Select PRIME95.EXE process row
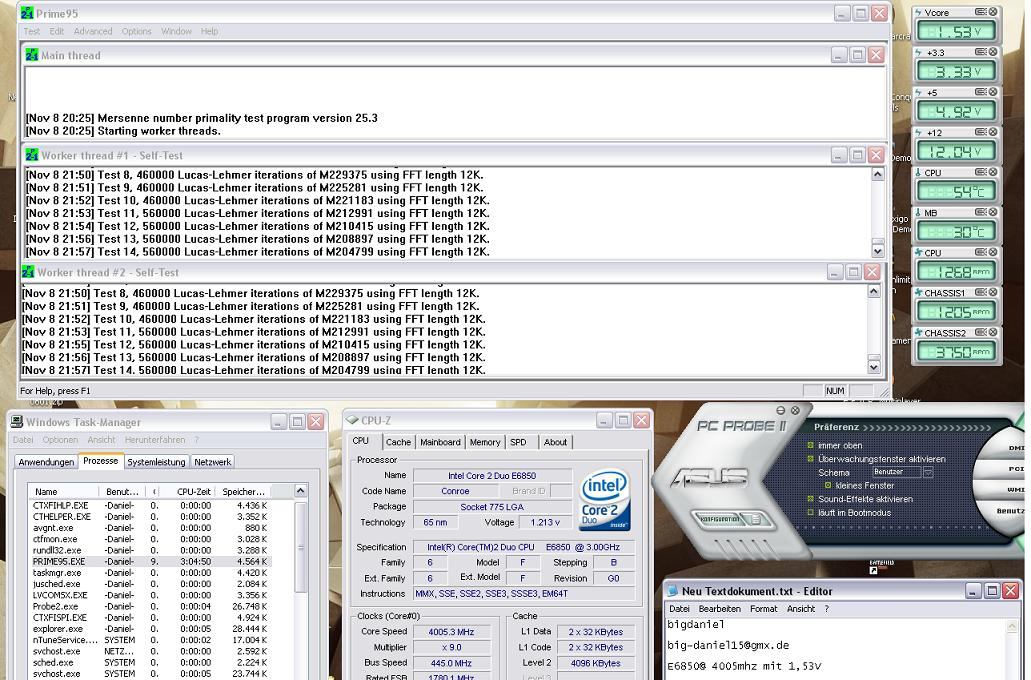The image size is (1031, 680). click(x=151, y=562)
